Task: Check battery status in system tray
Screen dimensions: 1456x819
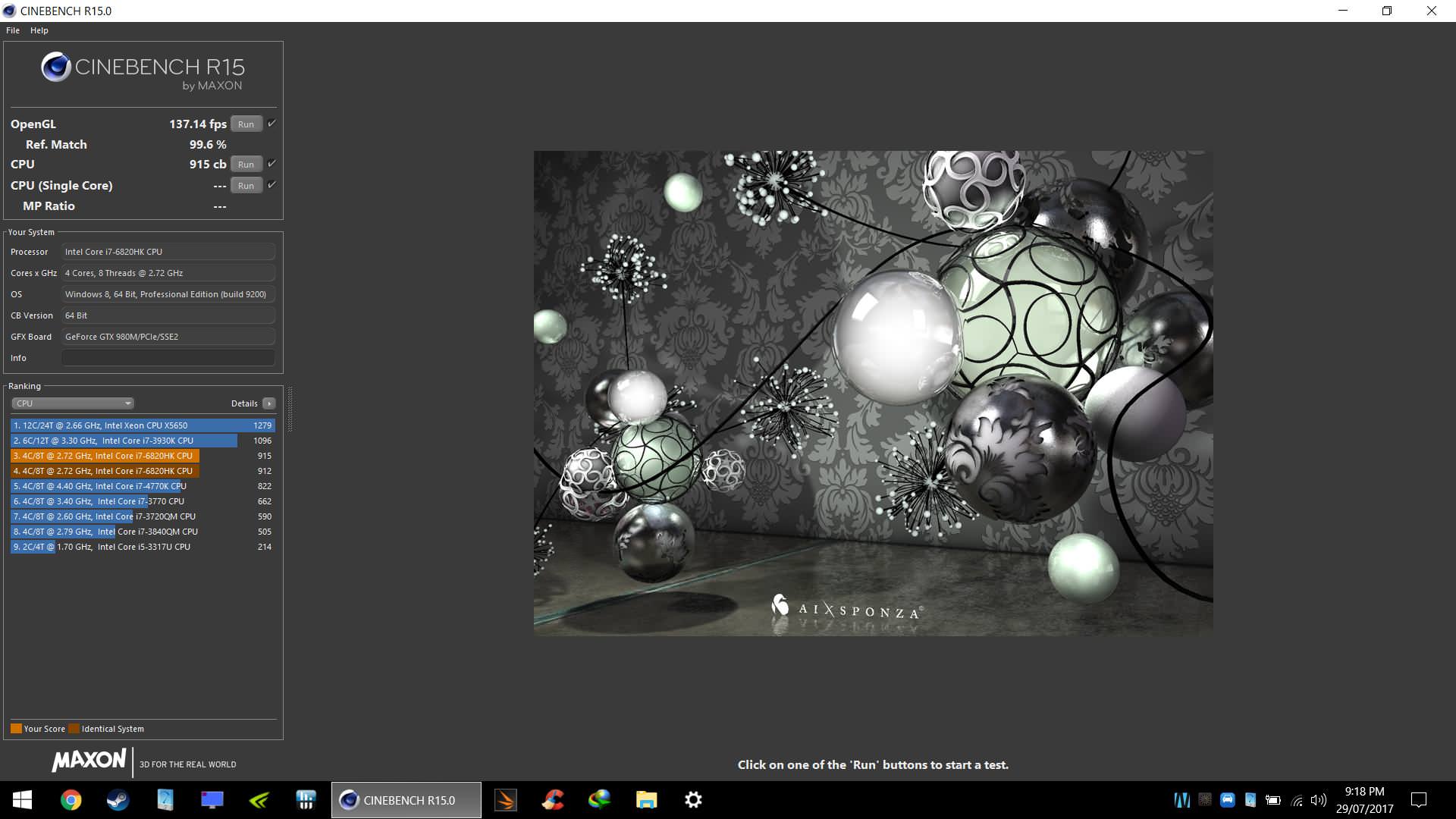Action: (x=1273, y=800)
